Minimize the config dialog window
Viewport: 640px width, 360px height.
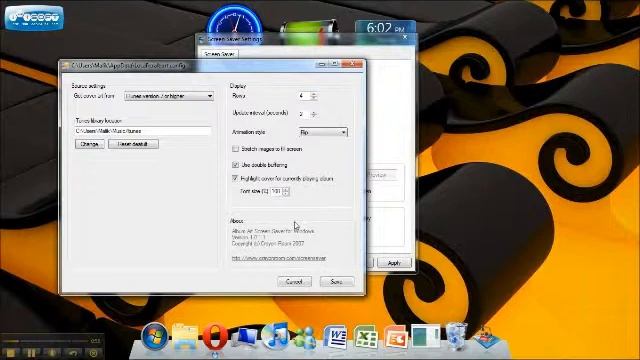(x=322, y=64)
